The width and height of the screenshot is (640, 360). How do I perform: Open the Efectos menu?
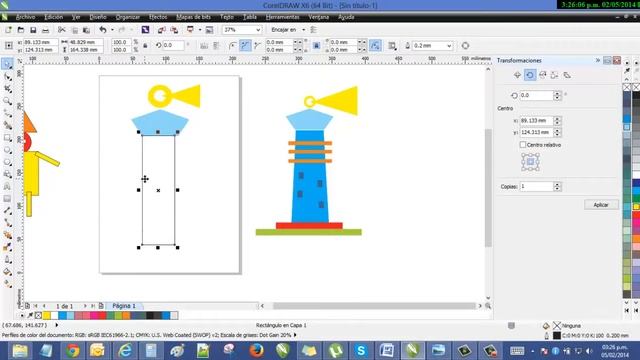coord(158,17)
